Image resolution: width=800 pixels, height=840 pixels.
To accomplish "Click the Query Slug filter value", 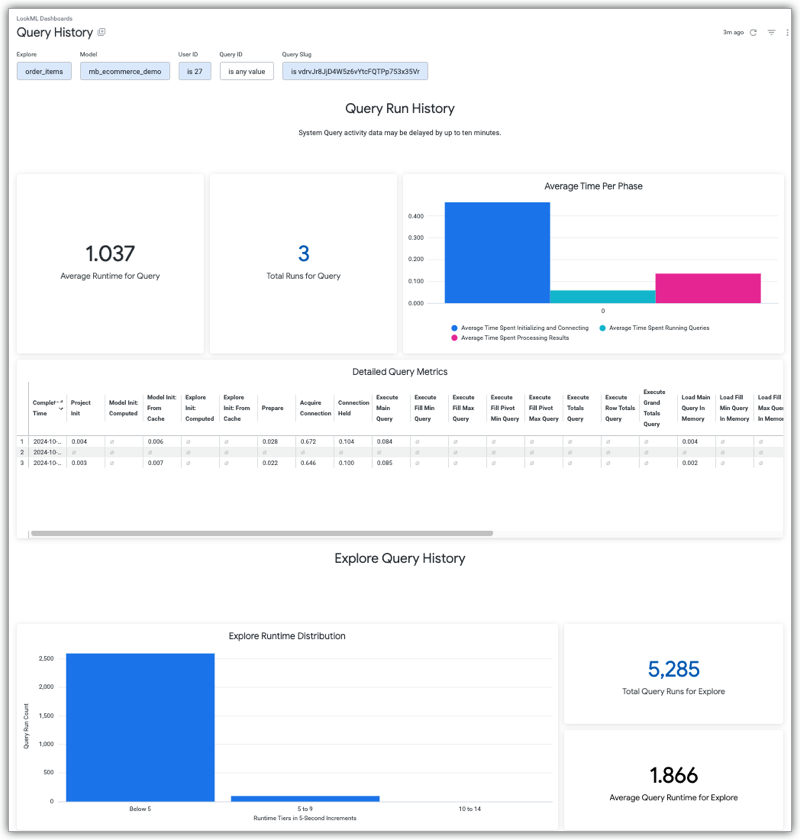I will coord(355,71).
